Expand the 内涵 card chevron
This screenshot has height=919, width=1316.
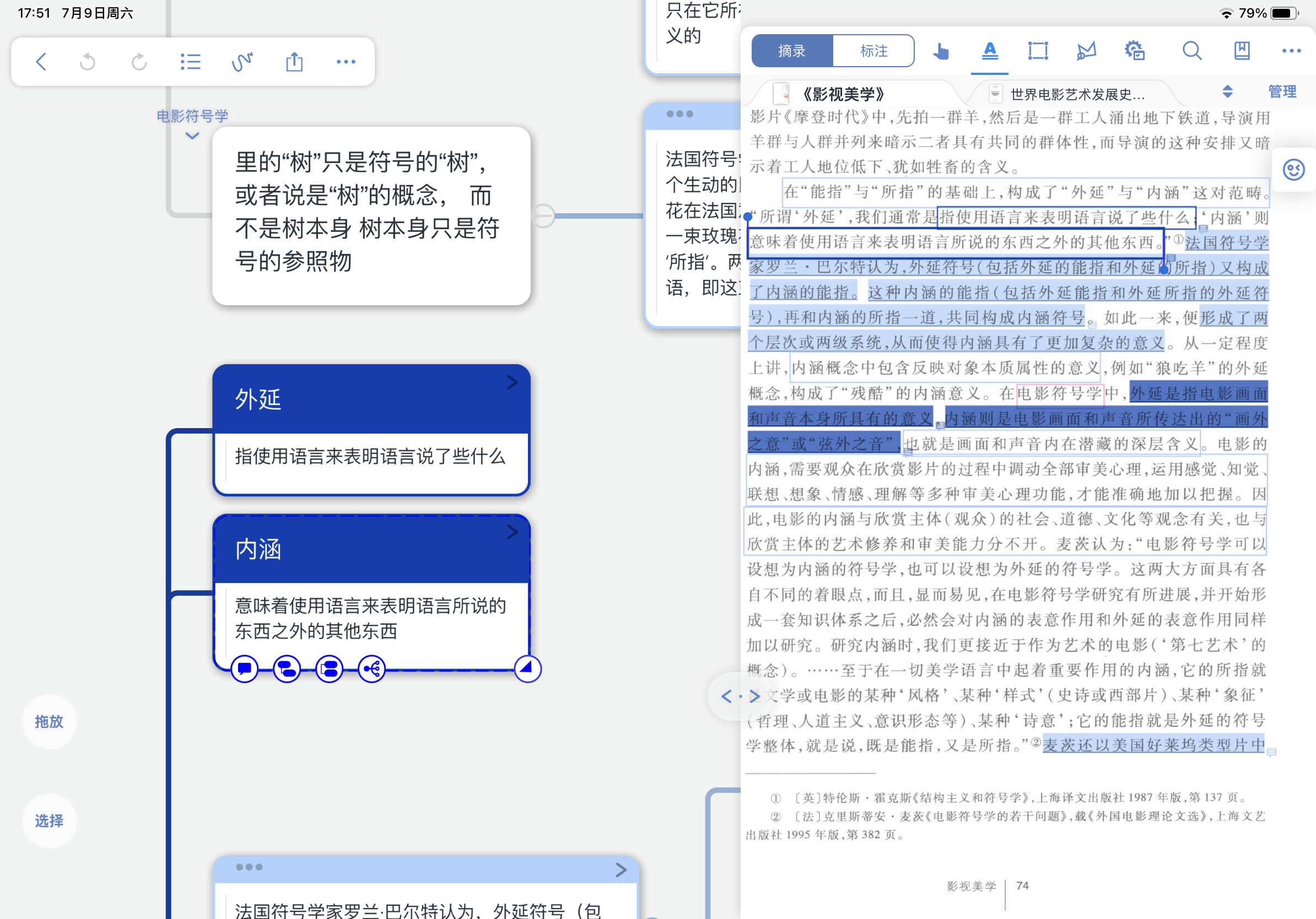coord(513,532)
